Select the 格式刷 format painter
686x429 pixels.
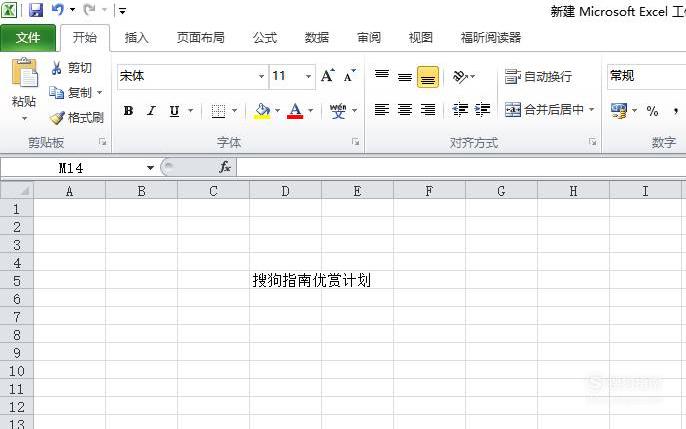(x=77, y=117)
